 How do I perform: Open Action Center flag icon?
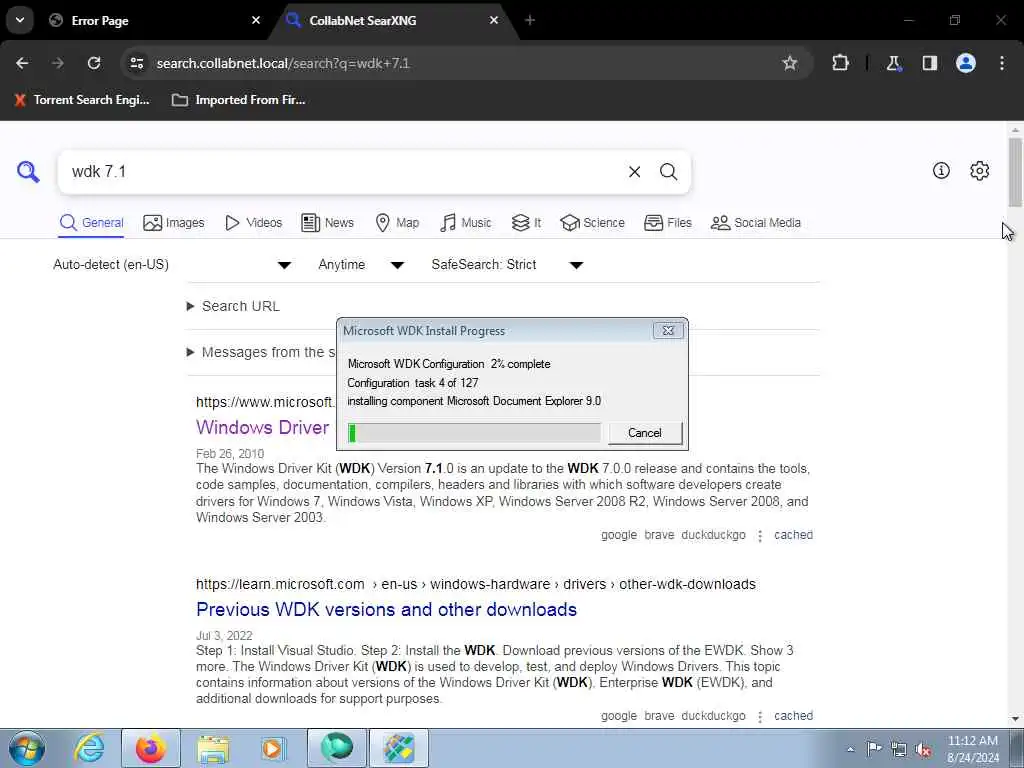(874, 748)
